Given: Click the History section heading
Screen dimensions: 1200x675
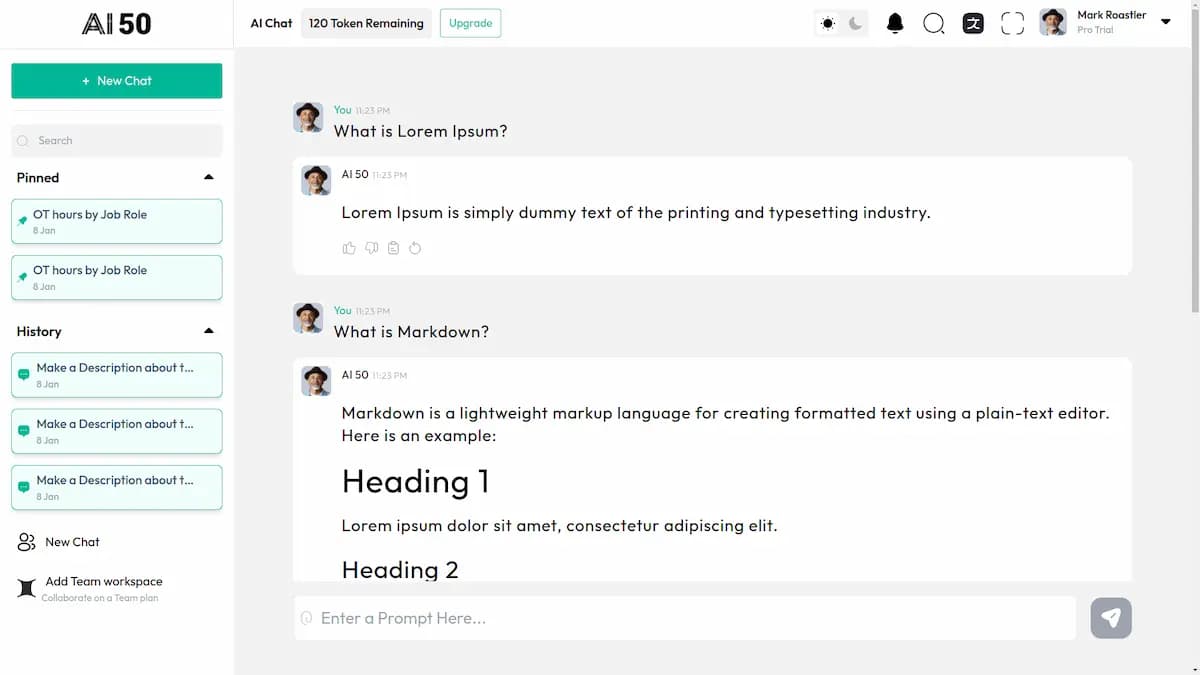Looking at the screenshot, I should click(x=39, y=332).
